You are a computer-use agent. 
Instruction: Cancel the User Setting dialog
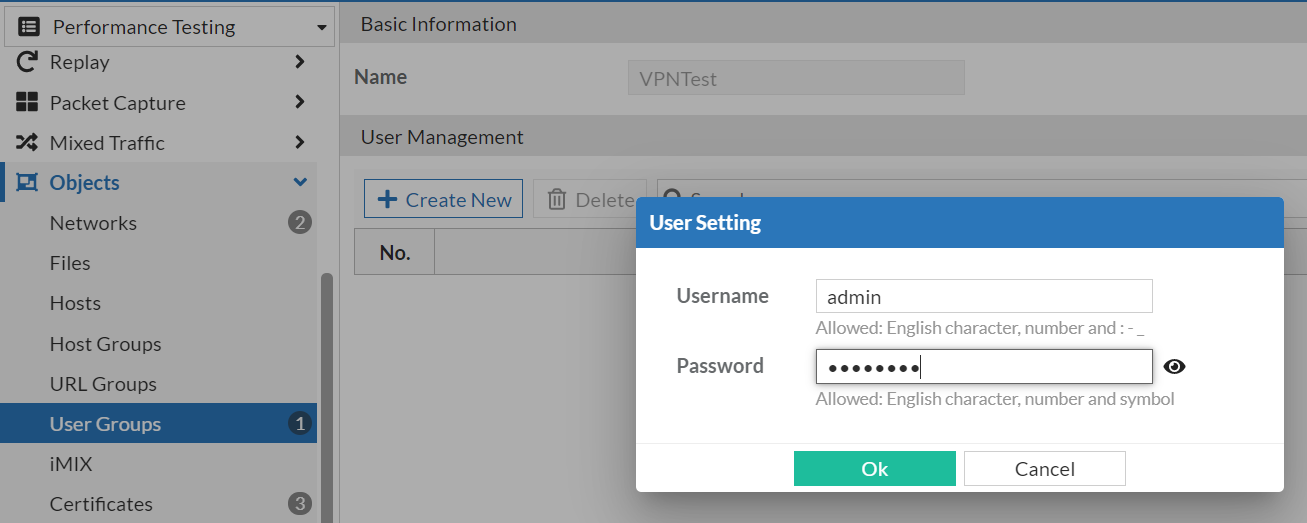pos(1045,469)
